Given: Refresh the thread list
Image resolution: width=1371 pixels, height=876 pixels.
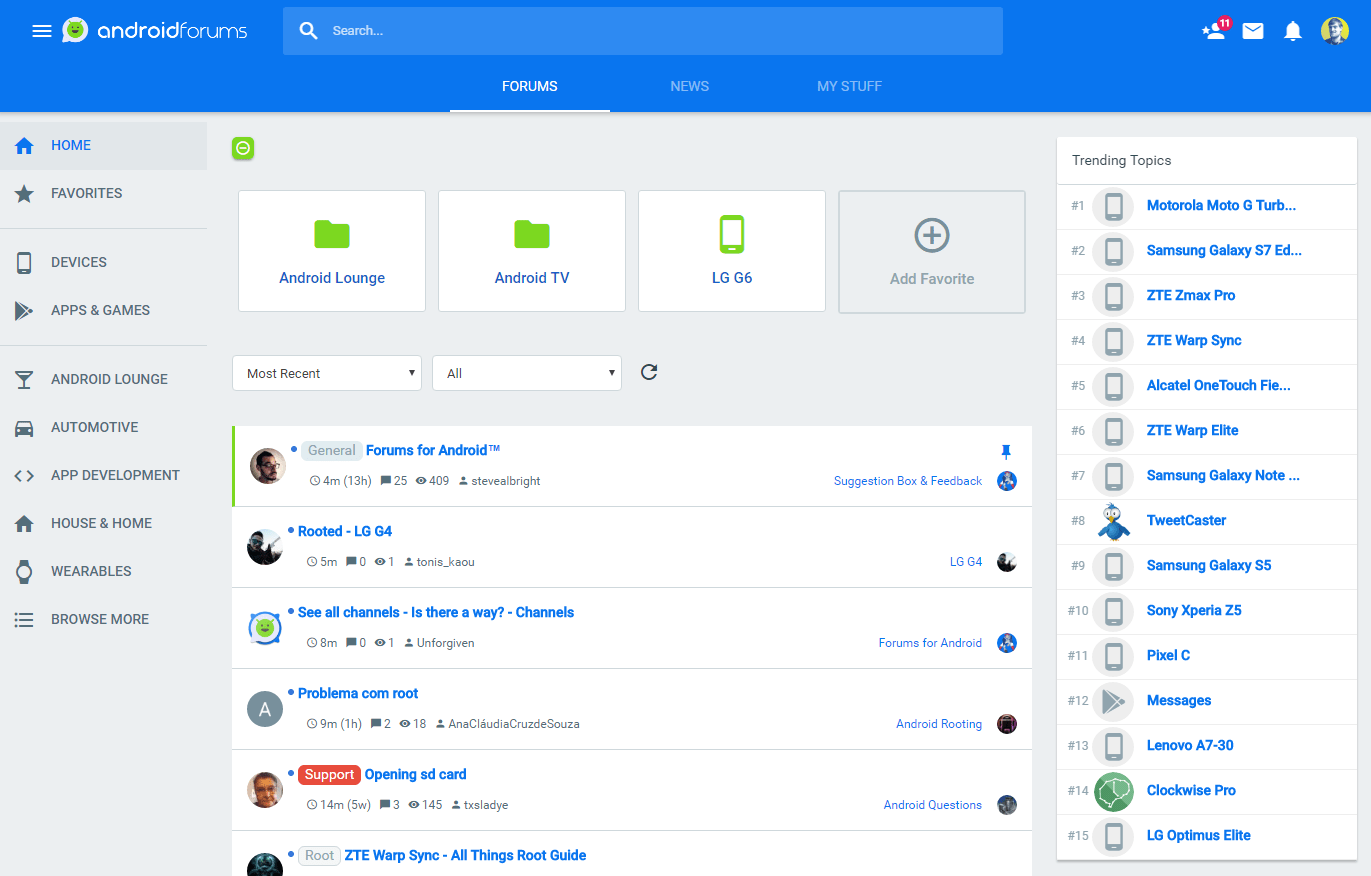Looking at the screenshot, I should click(x=649, y=373).
